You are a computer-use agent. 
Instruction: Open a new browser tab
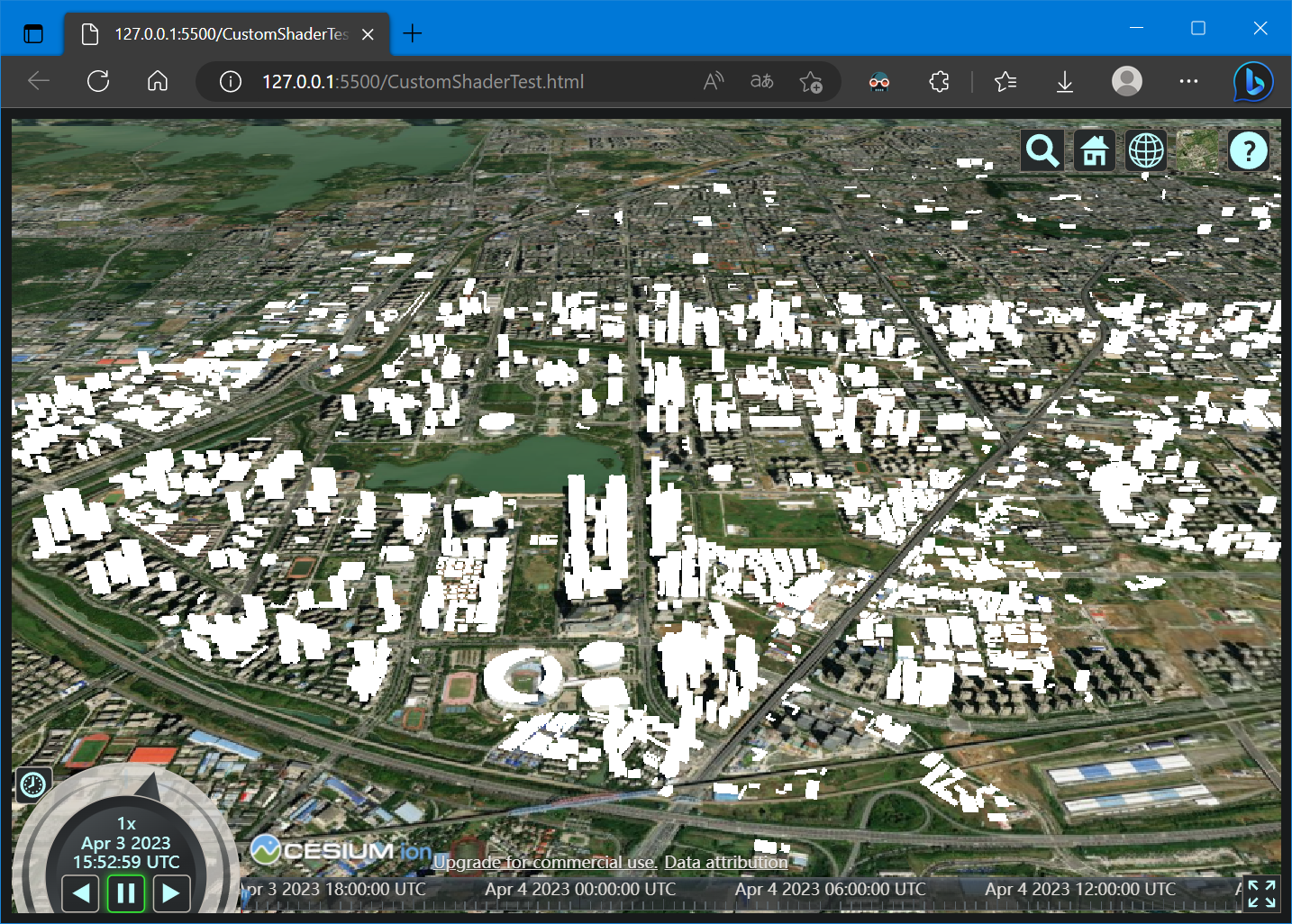click(x=413, y=34)
